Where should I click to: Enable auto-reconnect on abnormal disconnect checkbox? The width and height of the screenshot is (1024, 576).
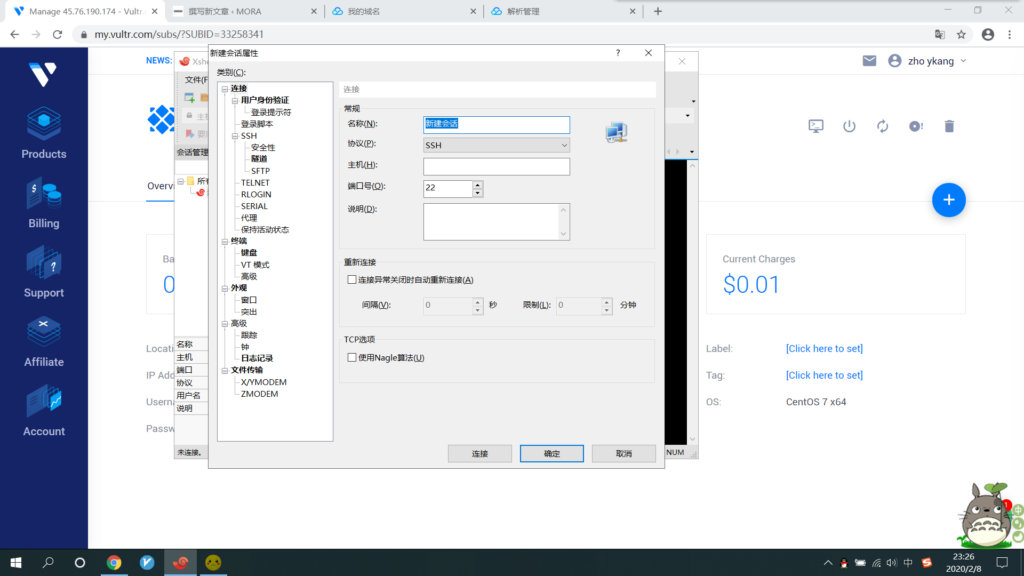352,280
